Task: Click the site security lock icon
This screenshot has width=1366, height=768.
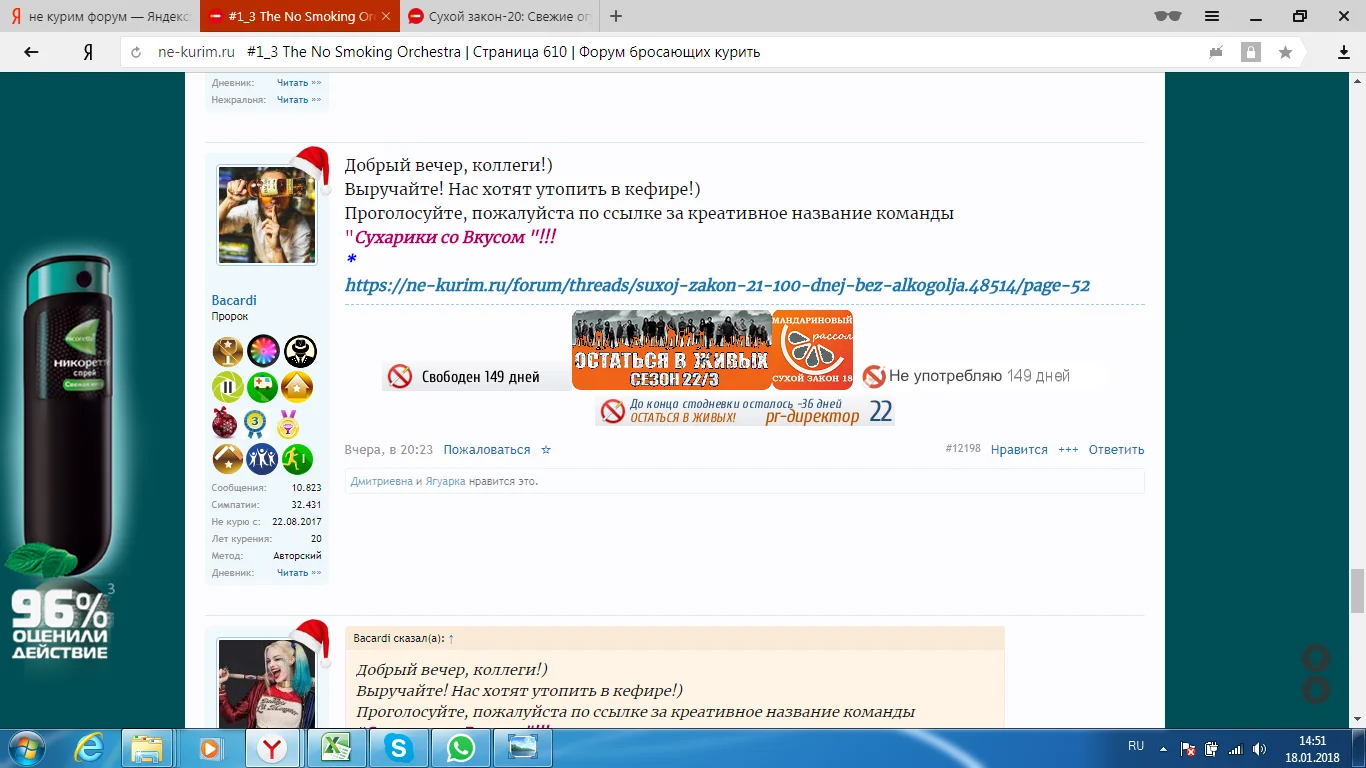Action: (x=1250, y=52)
